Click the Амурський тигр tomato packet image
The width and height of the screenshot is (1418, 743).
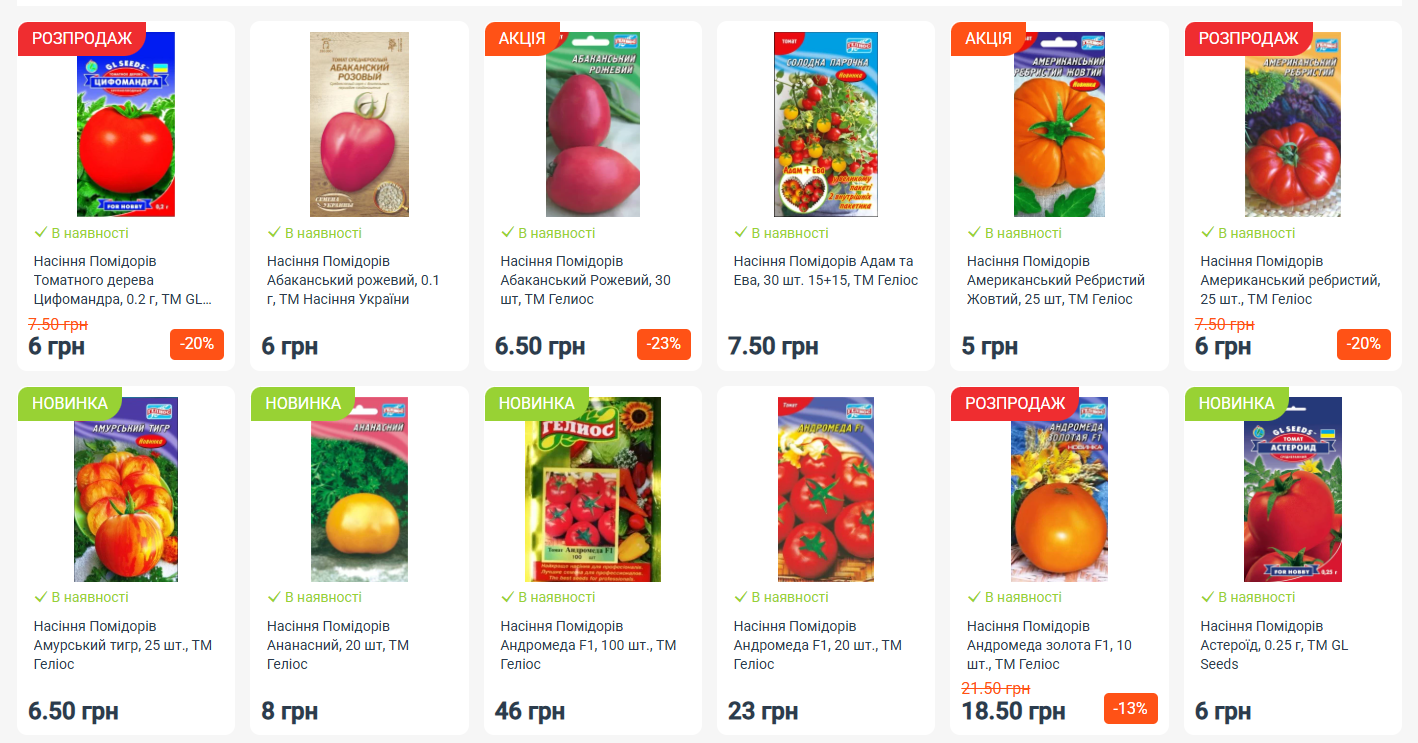(126, 489)
